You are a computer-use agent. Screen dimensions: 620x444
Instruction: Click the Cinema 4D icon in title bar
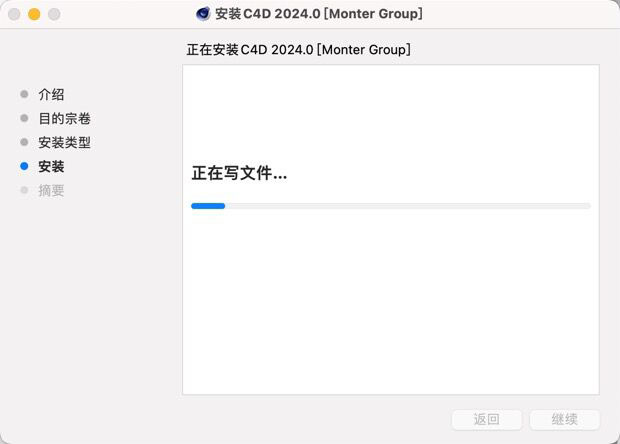[x=203, y=14]
